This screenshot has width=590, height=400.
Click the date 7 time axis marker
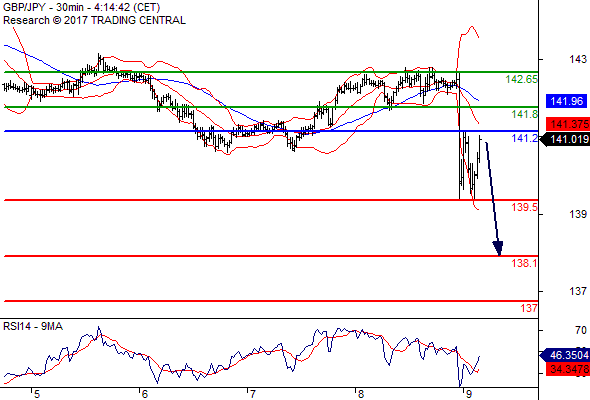(x=252, y=394)
